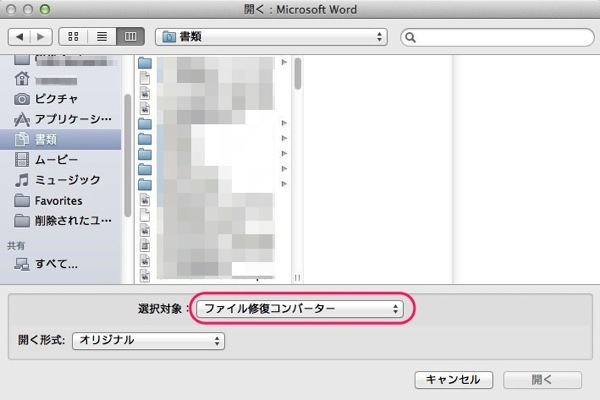Click the green zoom window button
Image resolution: width=600 pixels, height=400 pixels.
click(45, 9)
